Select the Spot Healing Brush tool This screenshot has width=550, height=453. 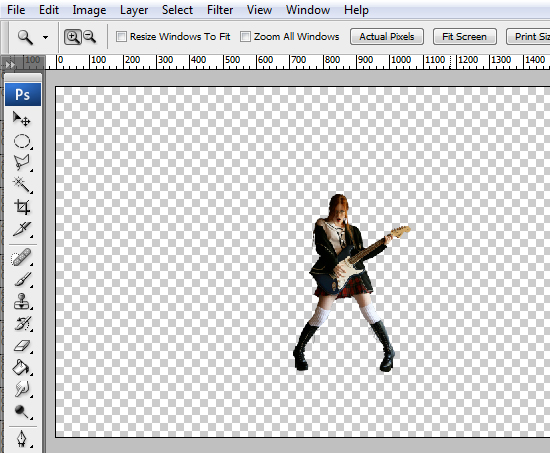22,258
